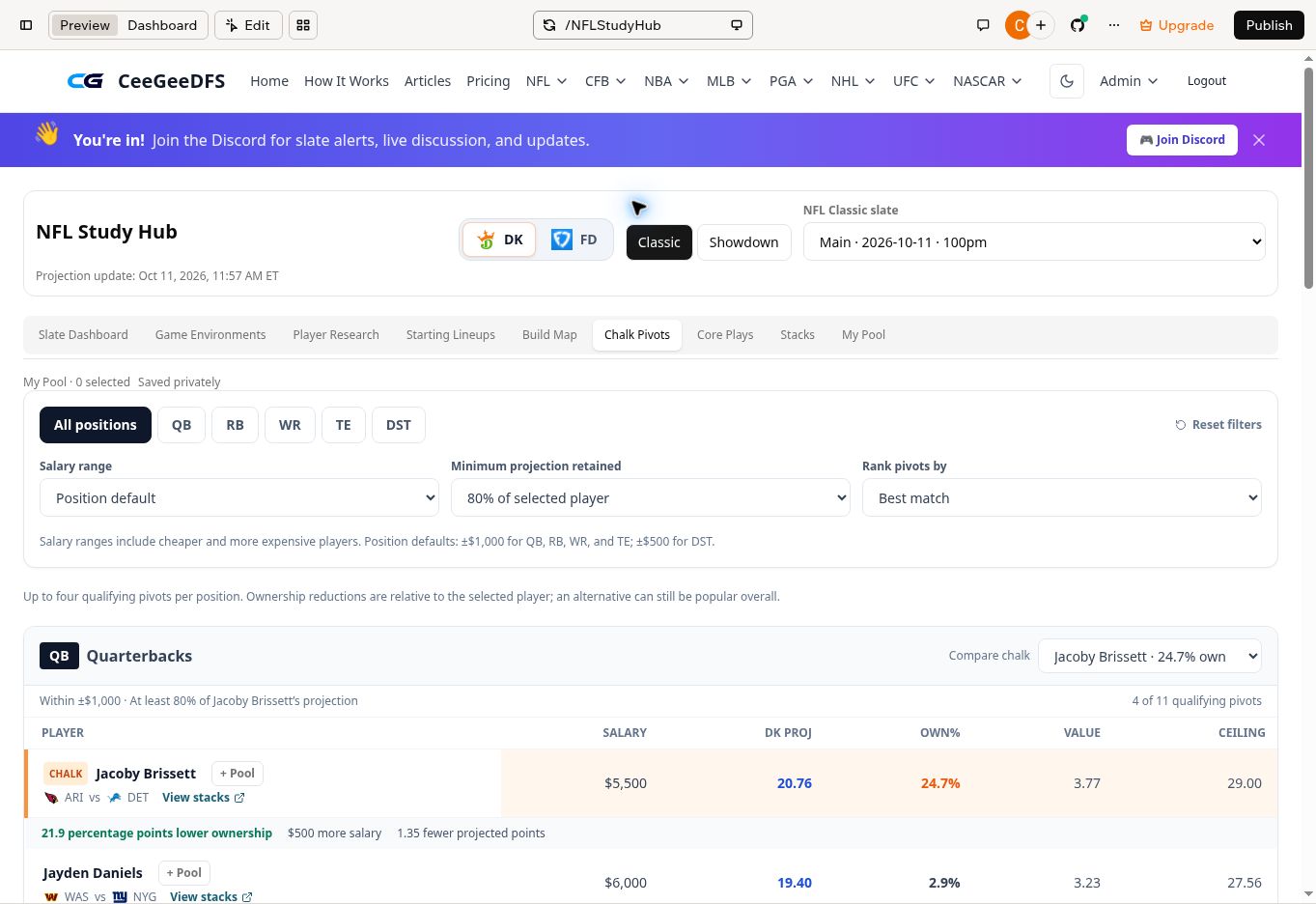Viewport: 1316px width, 904px height.
Task: Open the Compare chalk quarterback dropdown
Action: pos(1150,657)
